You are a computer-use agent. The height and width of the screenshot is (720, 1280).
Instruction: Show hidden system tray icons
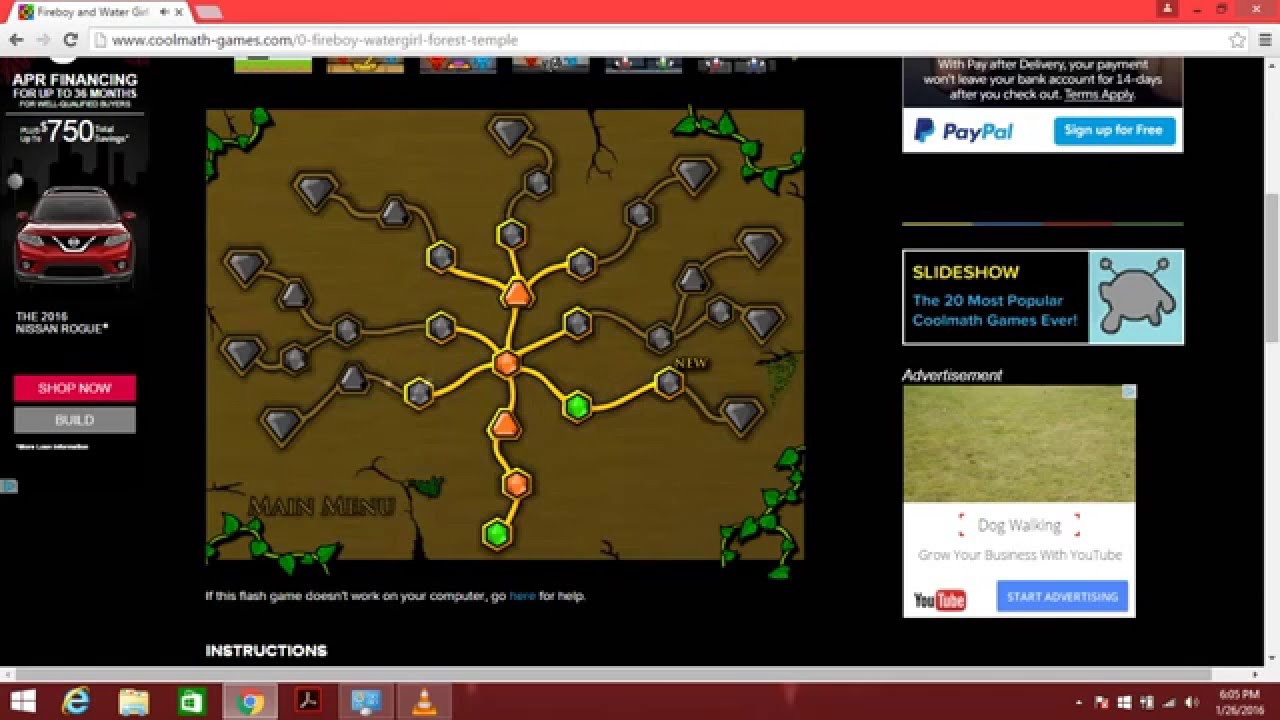coord(1079,702)
